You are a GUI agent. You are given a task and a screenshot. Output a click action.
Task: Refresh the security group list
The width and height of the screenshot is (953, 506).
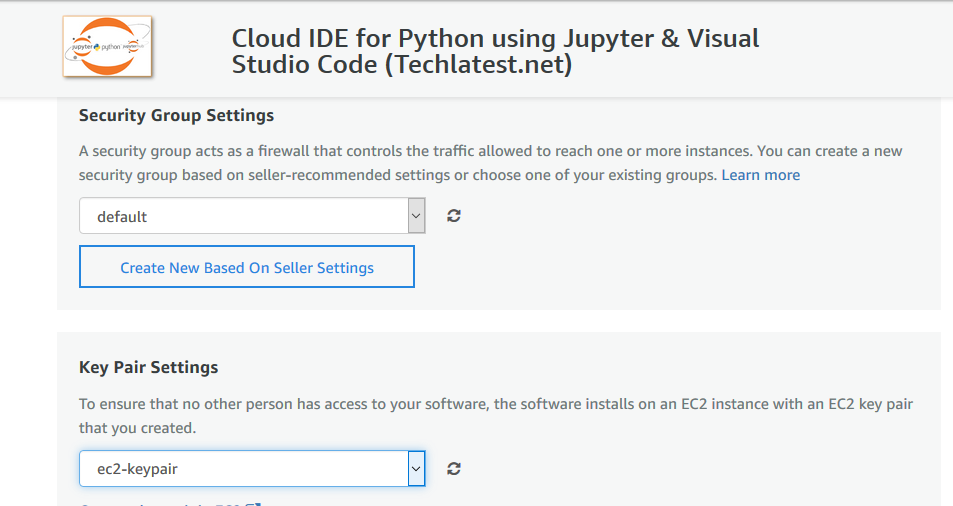pos(454,216)
